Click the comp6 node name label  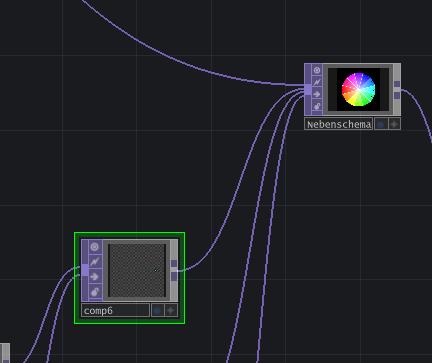[x=115, y=311]
